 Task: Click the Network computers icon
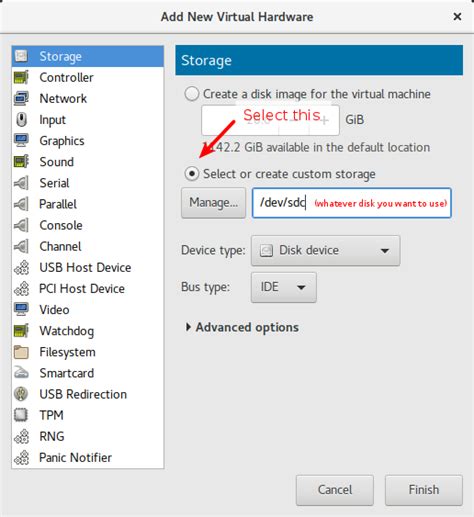point(21,98)
